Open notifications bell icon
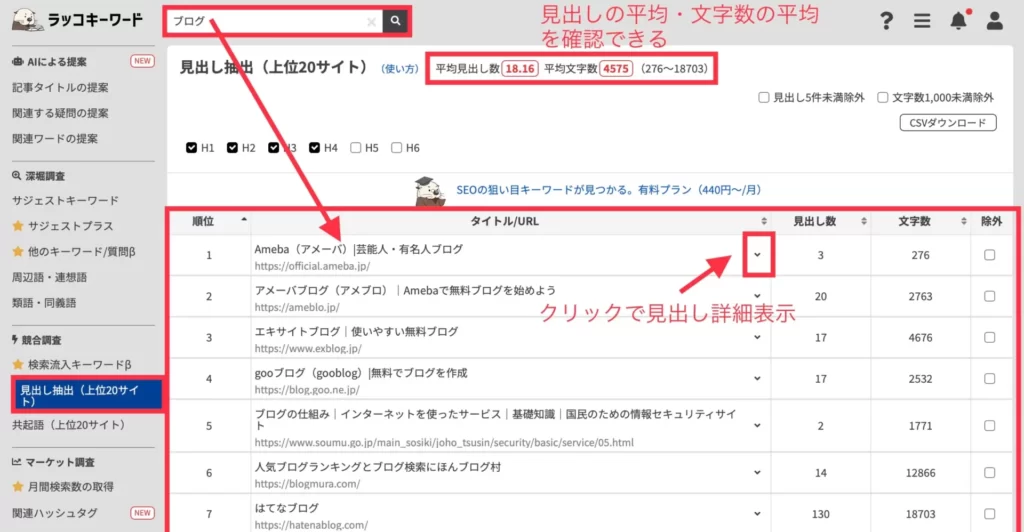This screenshot has width=1024, height=532. (x=959, y=20)
